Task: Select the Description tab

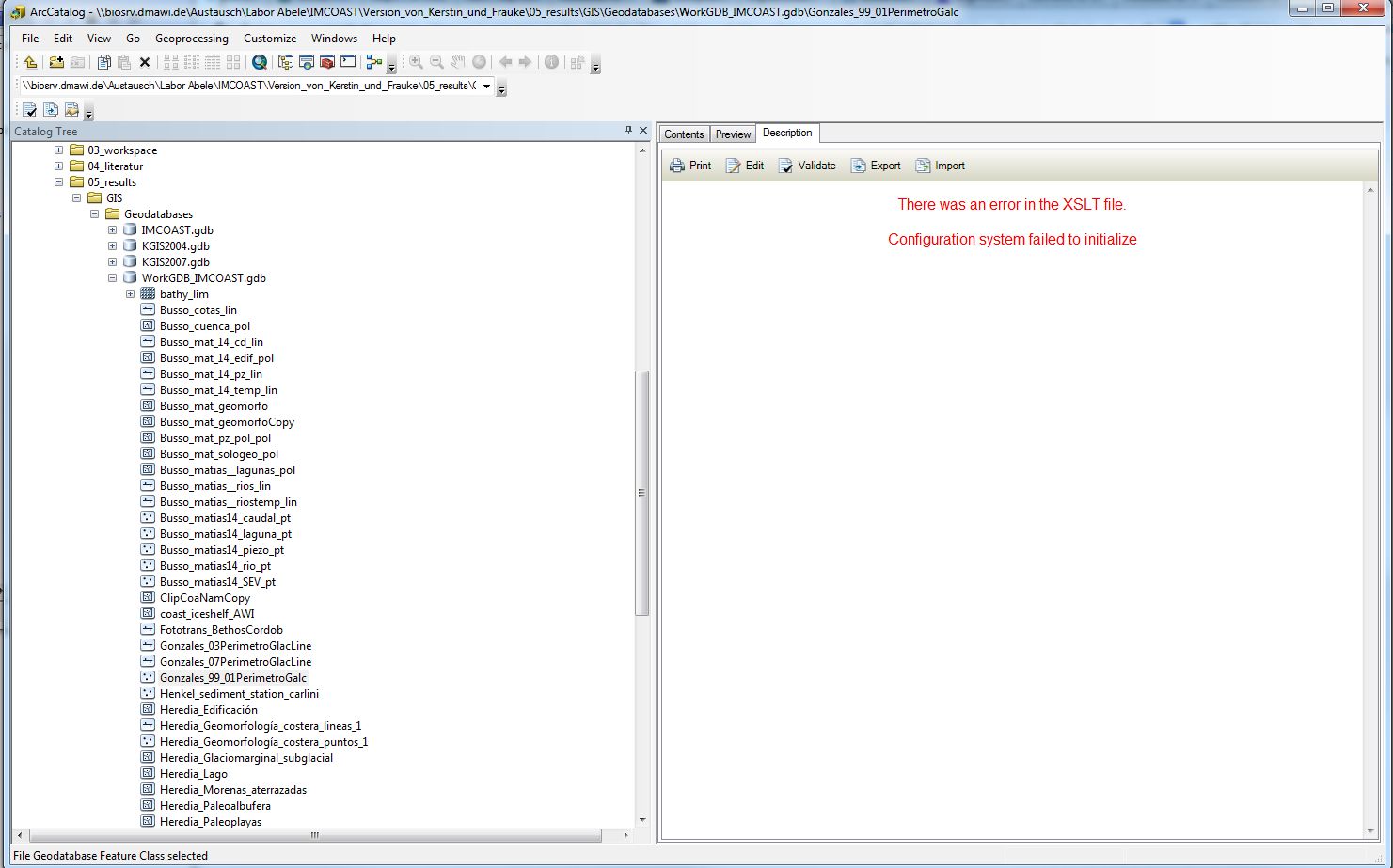Action: point(787,133)
